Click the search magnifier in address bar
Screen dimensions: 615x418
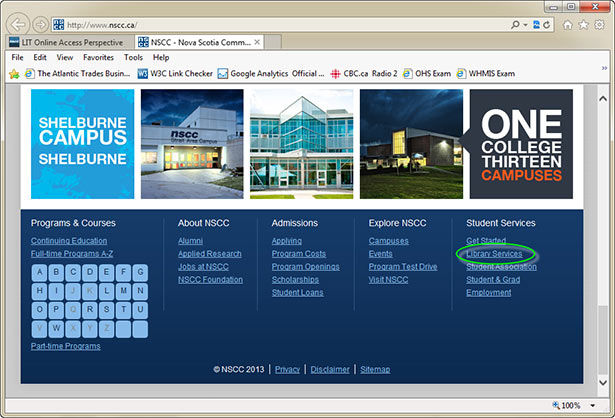tap(514, 23)
